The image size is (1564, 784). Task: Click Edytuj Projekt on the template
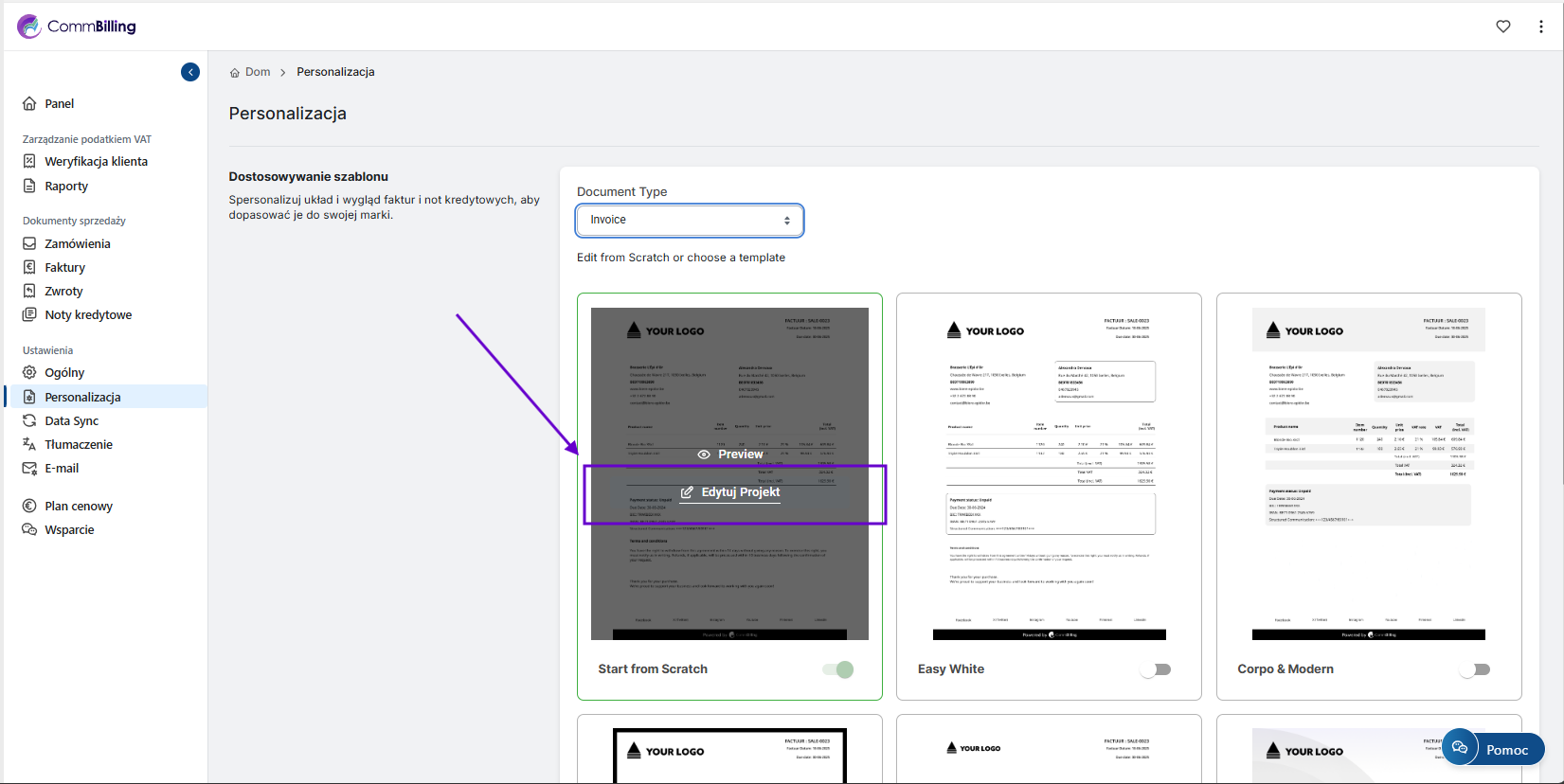pyautogui.click(x=730, y=492)
